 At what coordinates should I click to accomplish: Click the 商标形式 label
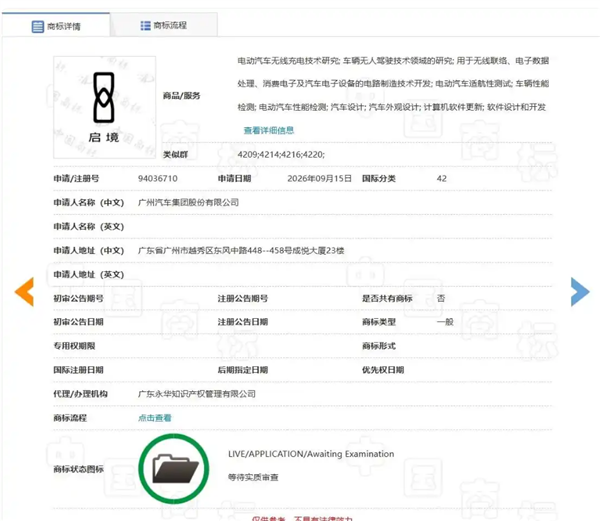(379, 346)
